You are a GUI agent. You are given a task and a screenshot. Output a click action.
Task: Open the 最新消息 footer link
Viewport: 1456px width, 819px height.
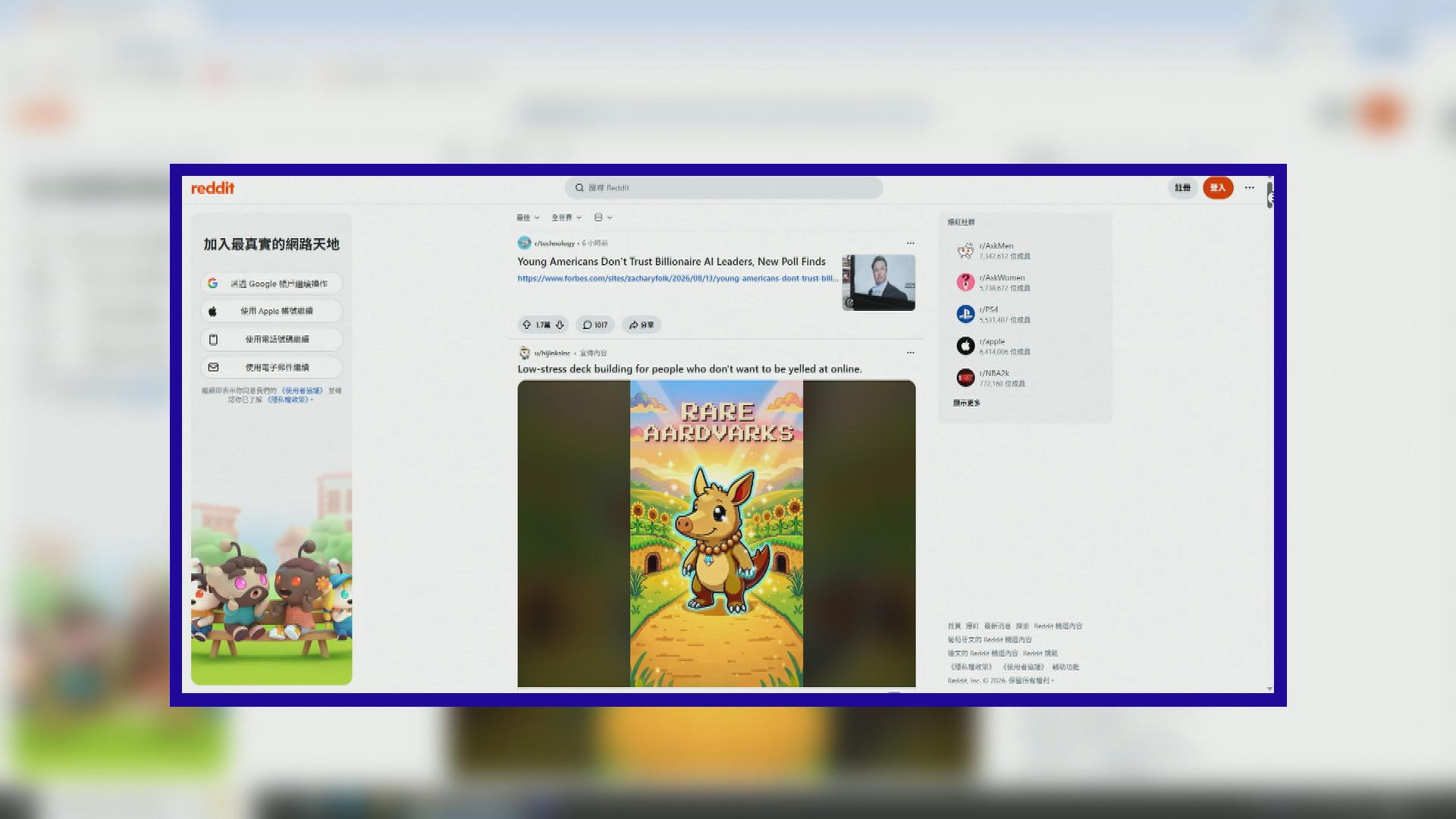point(997,626)
